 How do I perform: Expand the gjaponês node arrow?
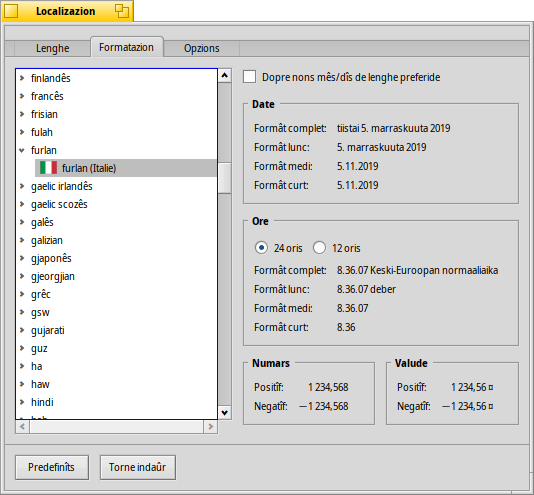point(22,258)
